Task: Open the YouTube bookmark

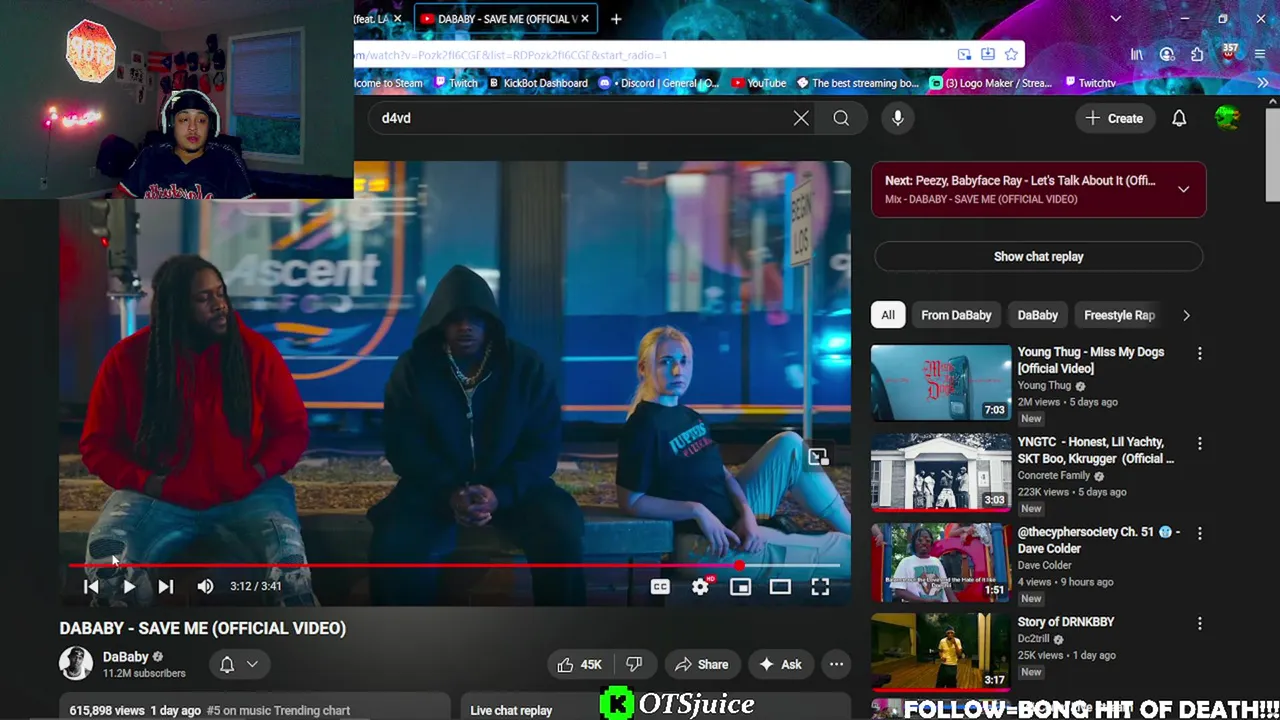Action: tap(759, 83)
